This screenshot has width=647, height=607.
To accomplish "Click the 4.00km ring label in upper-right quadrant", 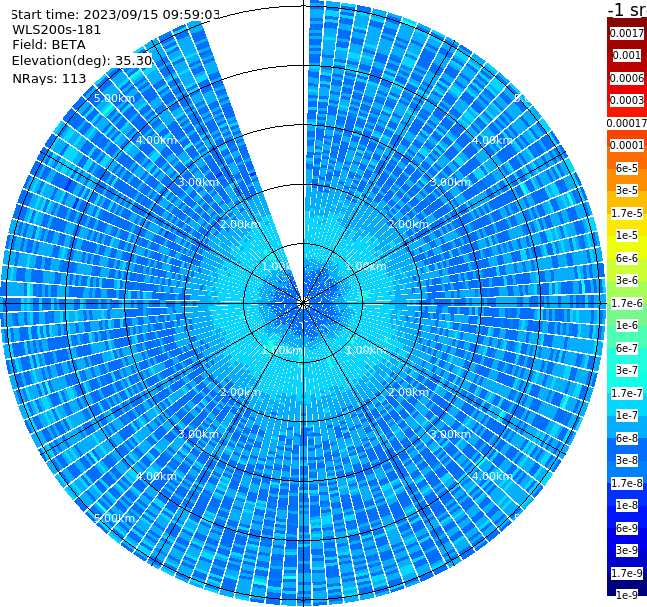I will [x=492, y=140].
